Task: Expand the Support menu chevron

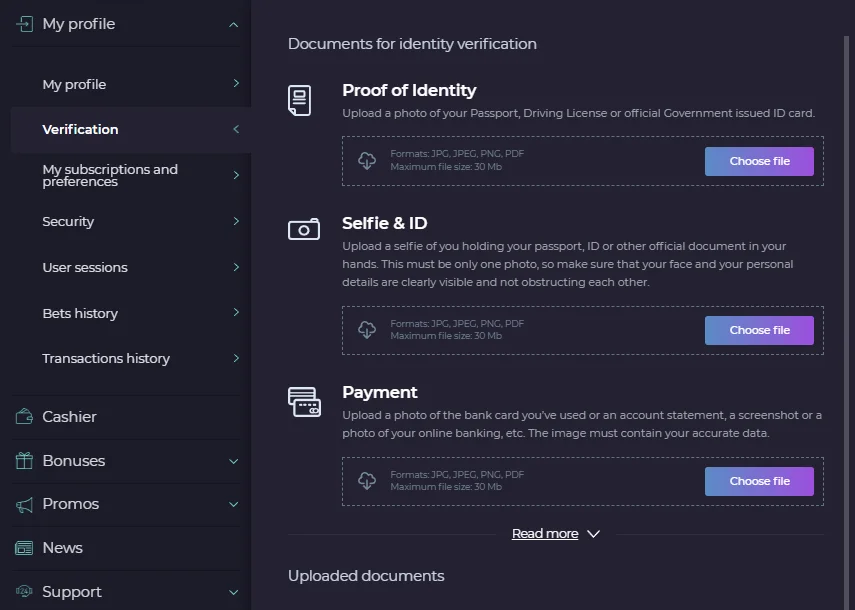Action: [x=233, y=592]
